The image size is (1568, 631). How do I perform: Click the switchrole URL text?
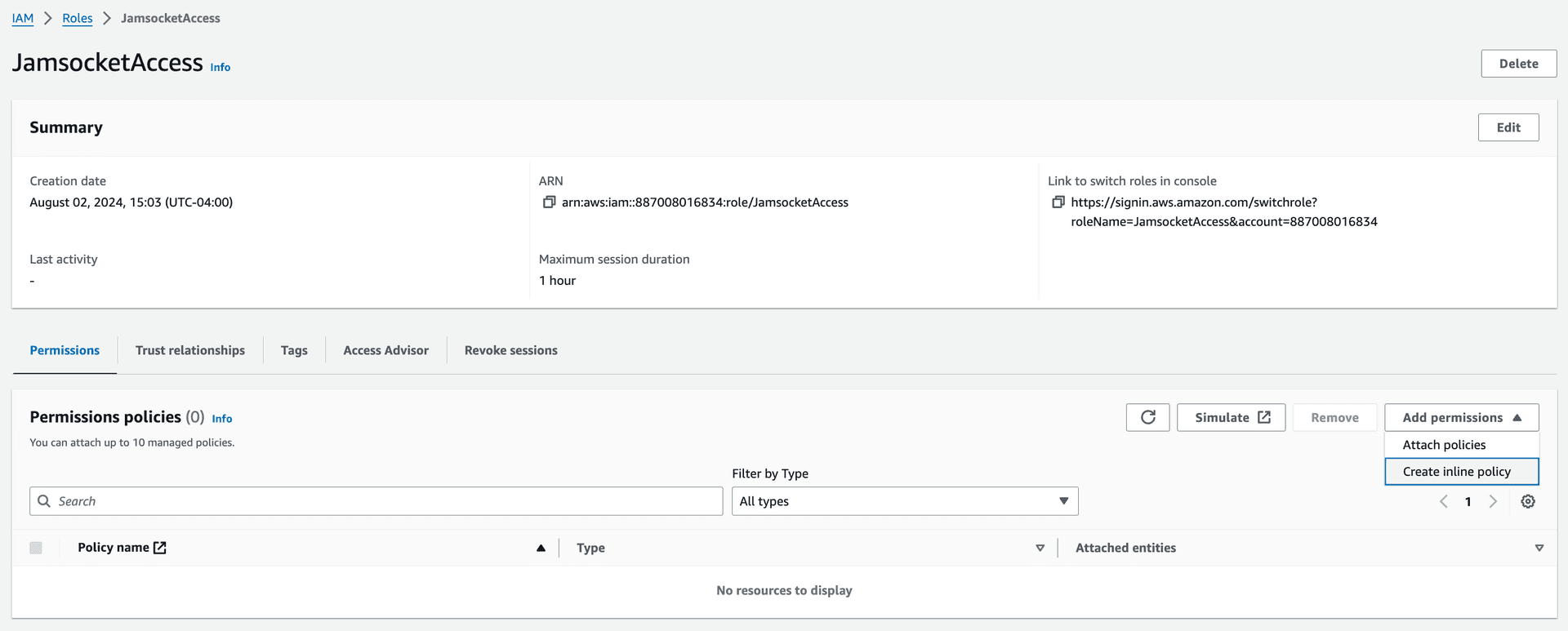[1224, 211]
